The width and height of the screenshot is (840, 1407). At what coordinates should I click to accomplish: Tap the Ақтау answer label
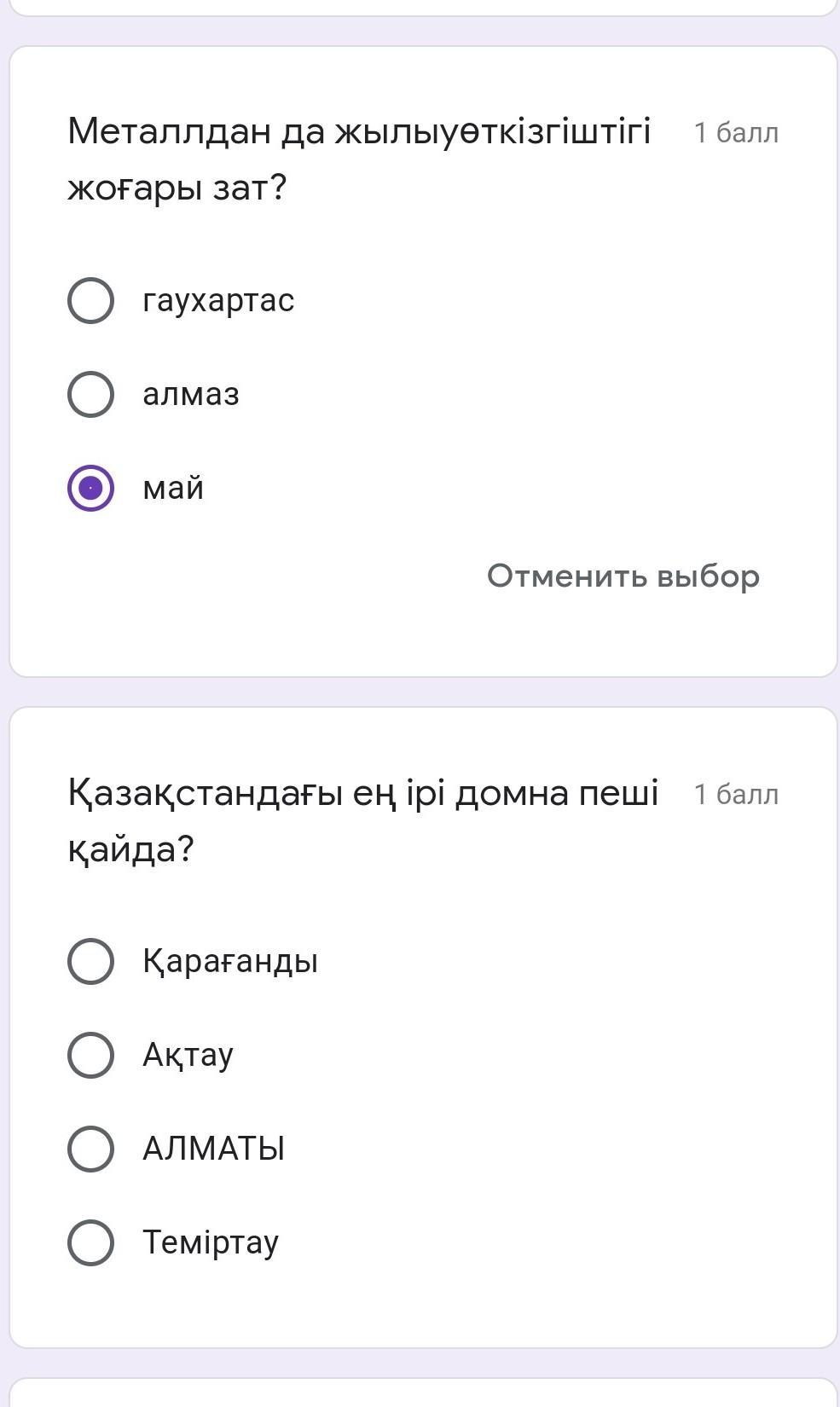pos(188,1055)
